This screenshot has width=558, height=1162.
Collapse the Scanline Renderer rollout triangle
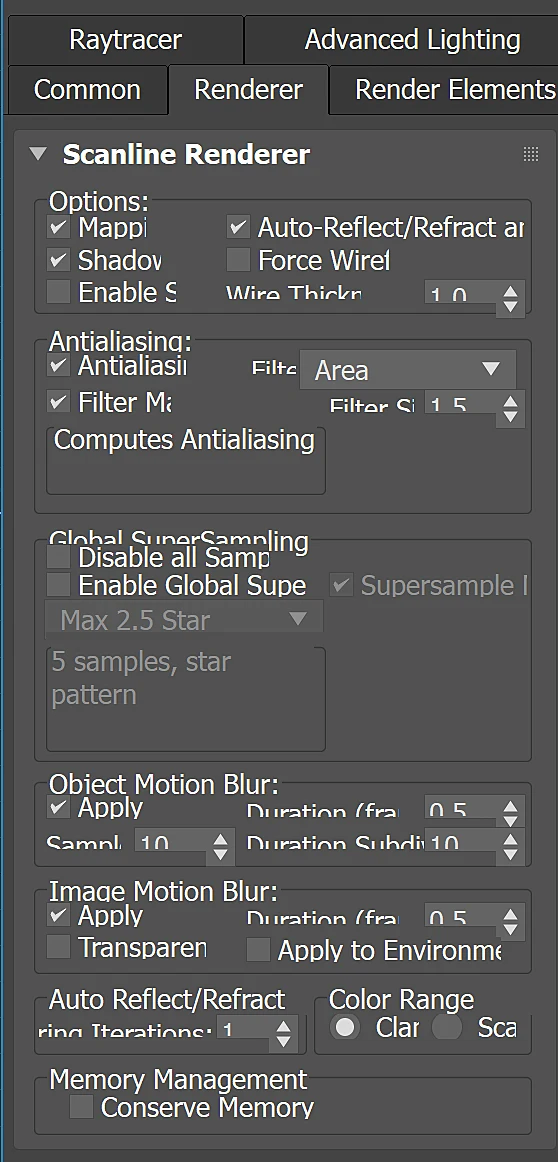[x=38, y=154]
